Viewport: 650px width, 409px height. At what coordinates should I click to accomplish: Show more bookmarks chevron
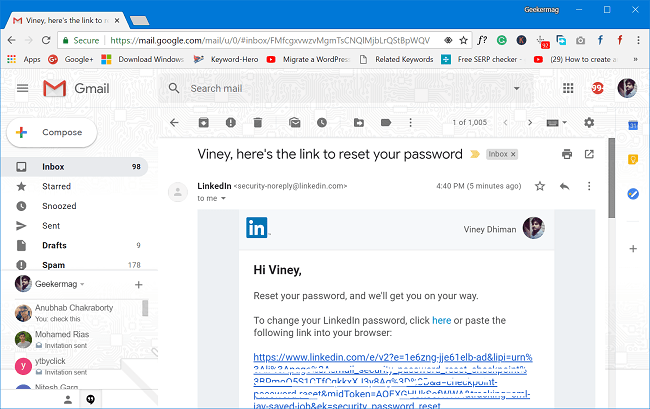tap(635, 59)
